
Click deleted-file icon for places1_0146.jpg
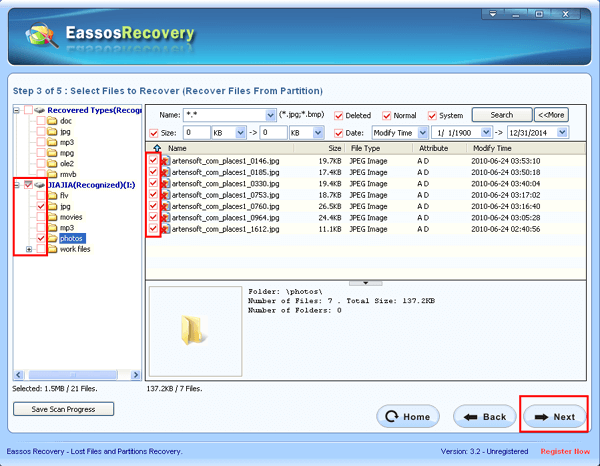[x=165, y=161]
